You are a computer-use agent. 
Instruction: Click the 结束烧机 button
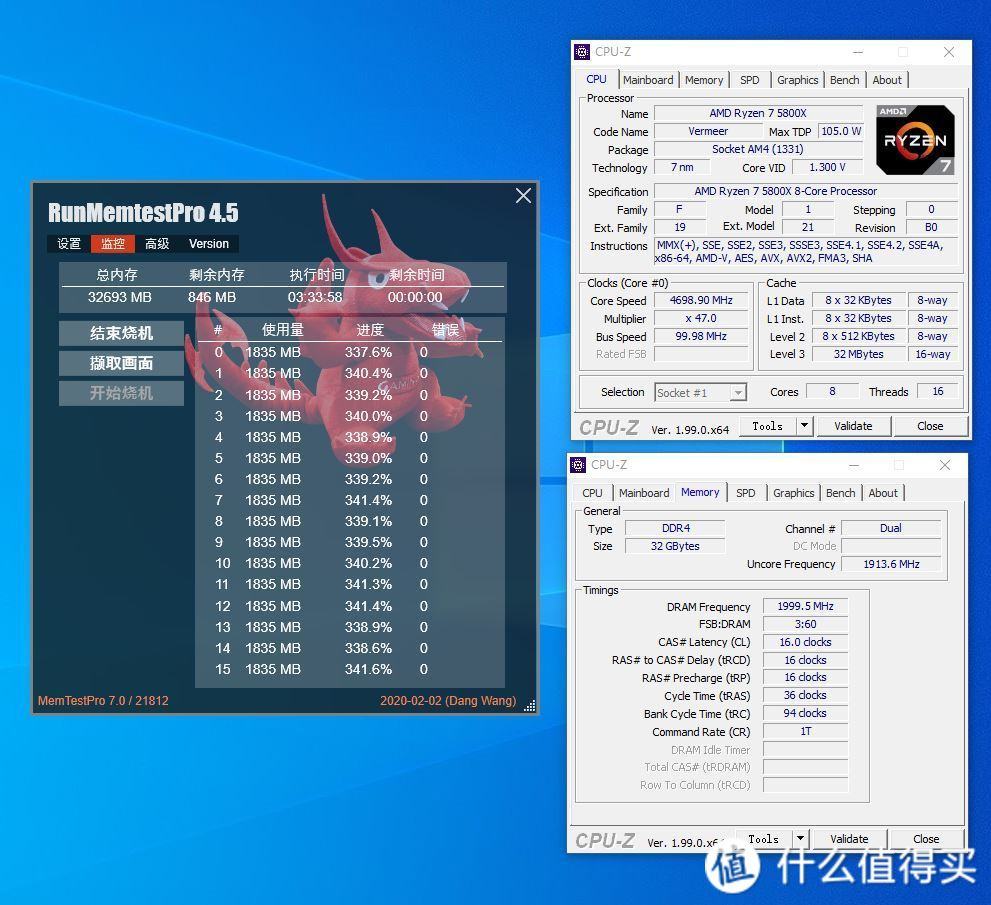tap(121, 333)
